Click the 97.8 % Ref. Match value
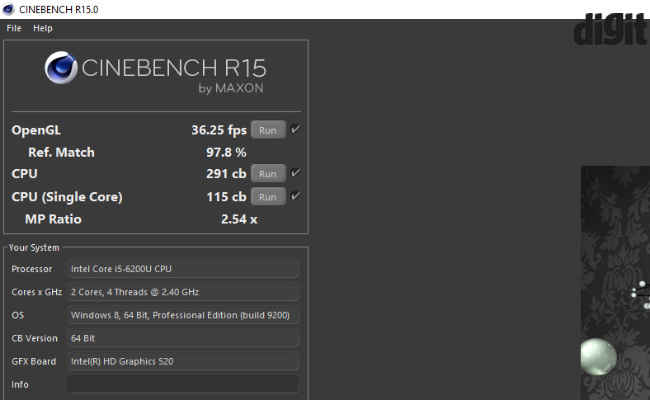Viewport: 650px width, 400px height. point(226,152)
